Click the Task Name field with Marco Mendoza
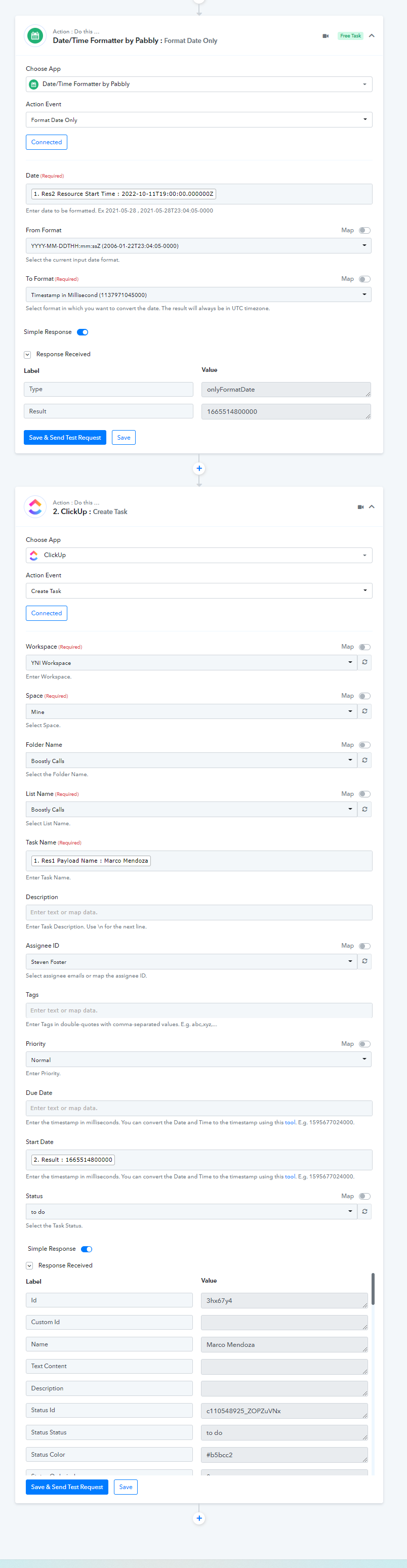The width and height of the screenshot is (407, 1568). click(198, 861)
